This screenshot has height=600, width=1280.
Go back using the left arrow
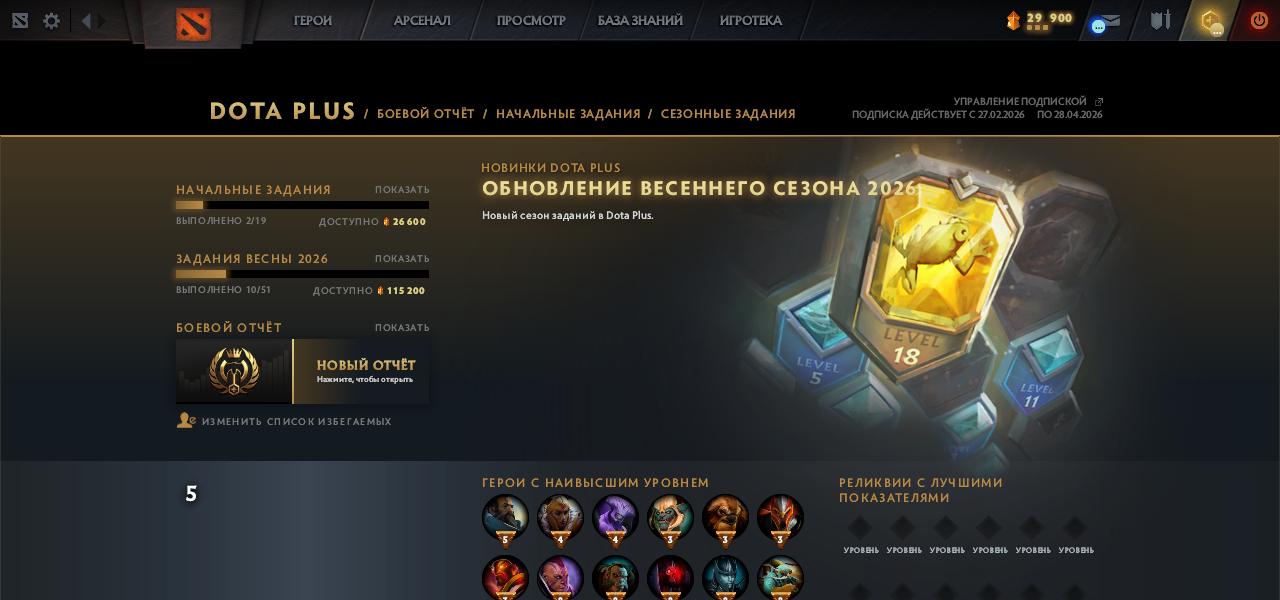[x=86, y=20]
